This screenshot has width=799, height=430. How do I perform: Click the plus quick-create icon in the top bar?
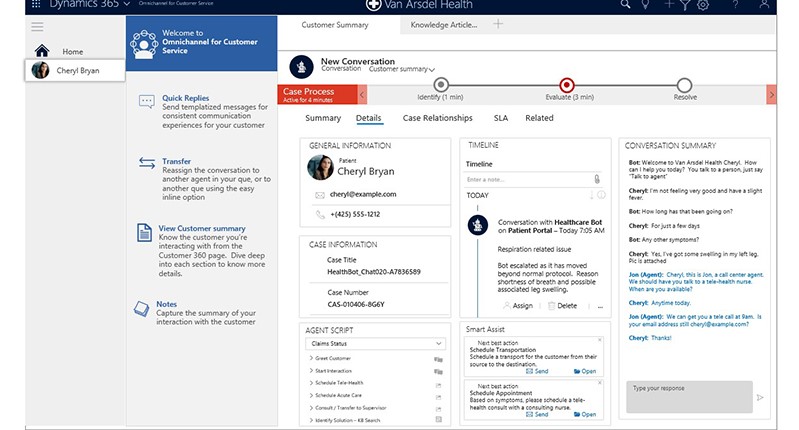669,4
